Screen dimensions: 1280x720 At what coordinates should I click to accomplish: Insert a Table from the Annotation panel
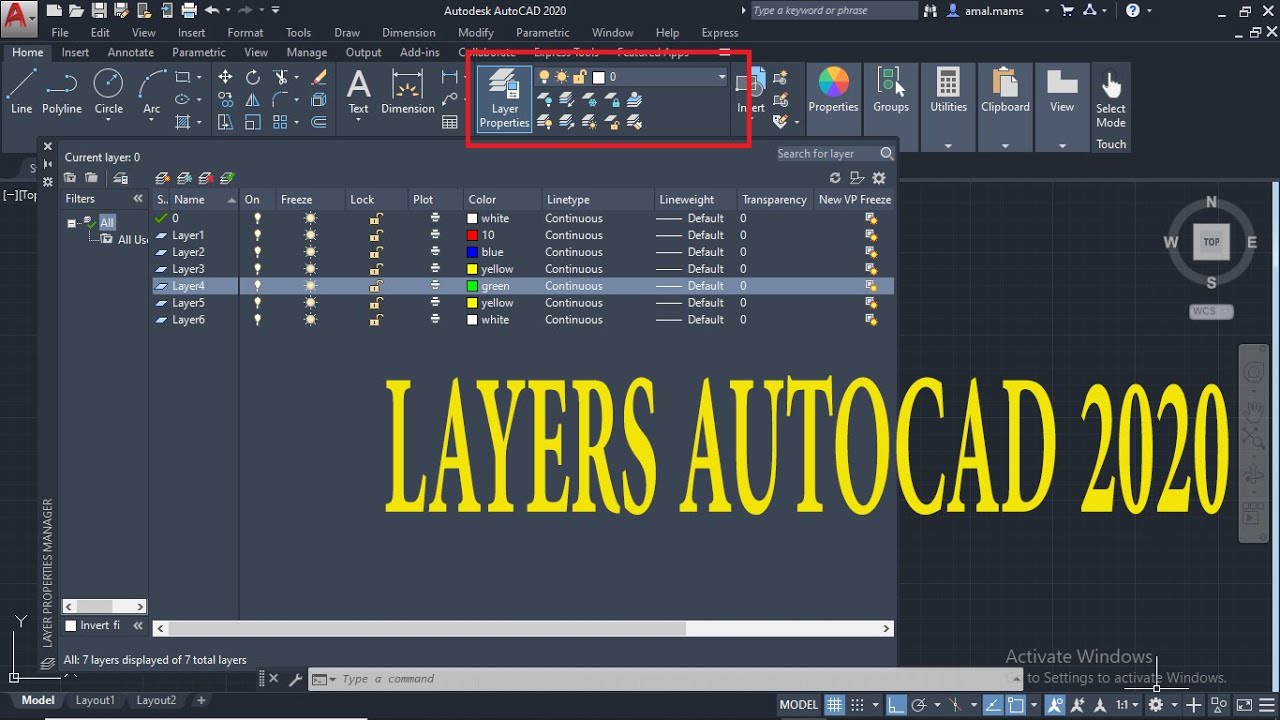pos(450,122)
